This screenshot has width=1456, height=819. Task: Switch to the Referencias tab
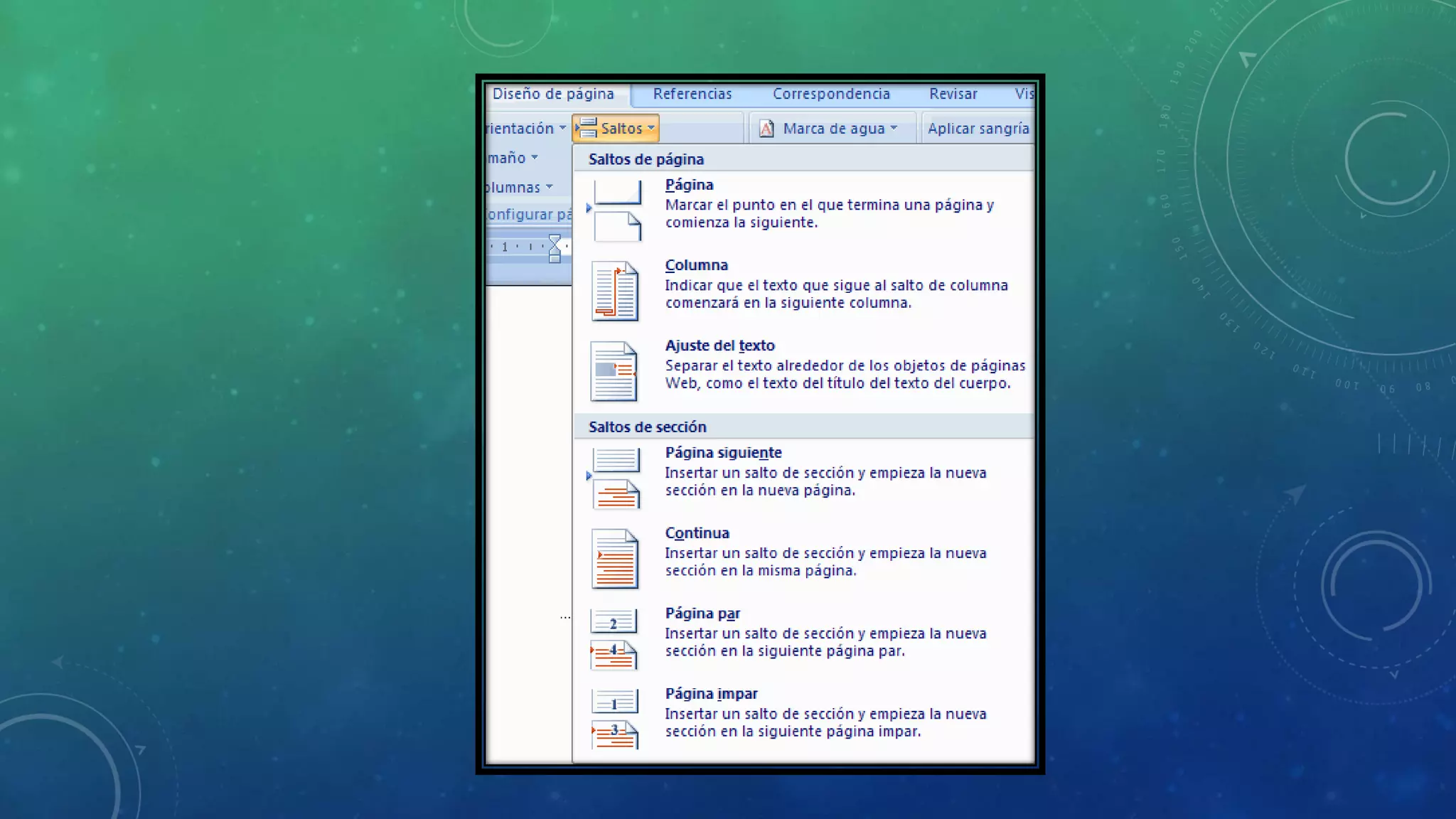pyautogui.click(x=692, y=94)
